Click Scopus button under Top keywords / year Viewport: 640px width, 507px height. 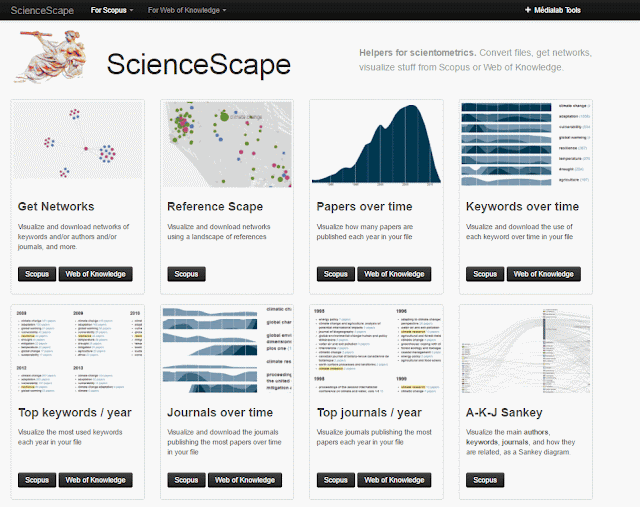pos(37,480)
